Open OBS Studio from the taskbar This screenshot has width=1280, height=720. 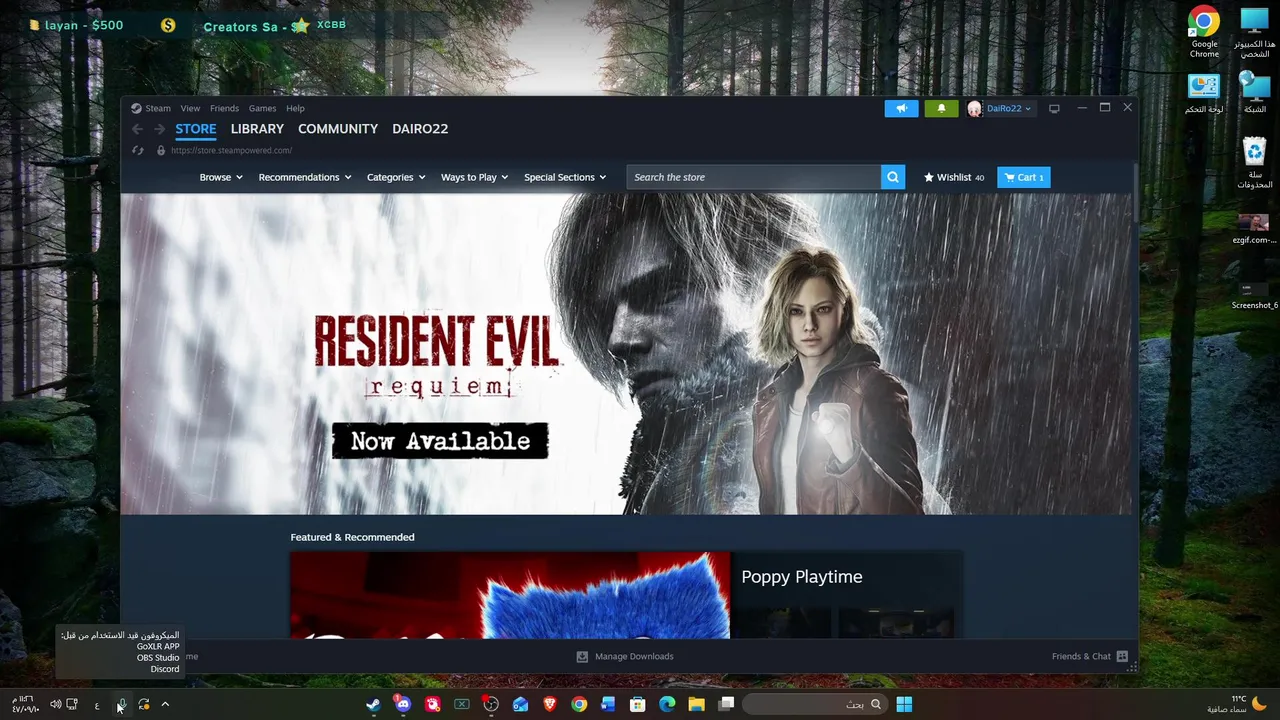pos(491,704)
